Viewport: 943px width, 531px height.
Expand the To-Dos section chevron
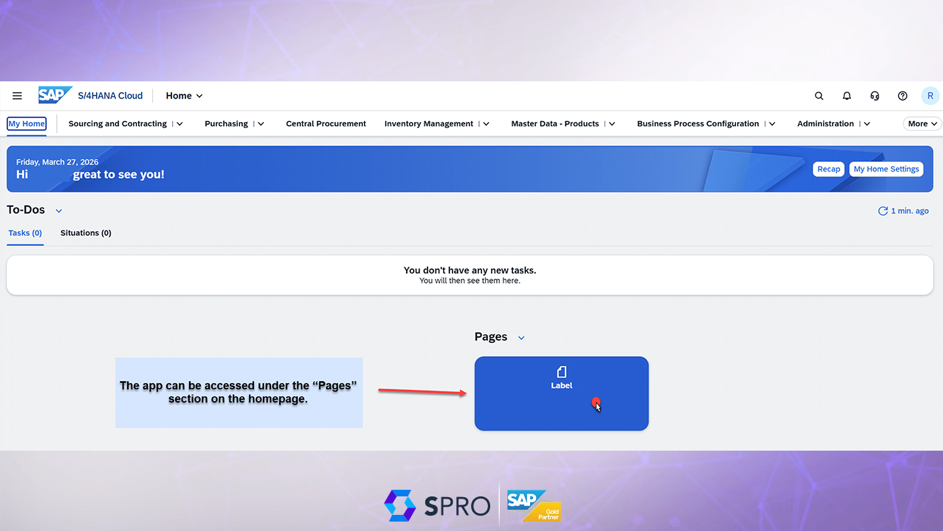pyautogui.click(x=58, y=211)
